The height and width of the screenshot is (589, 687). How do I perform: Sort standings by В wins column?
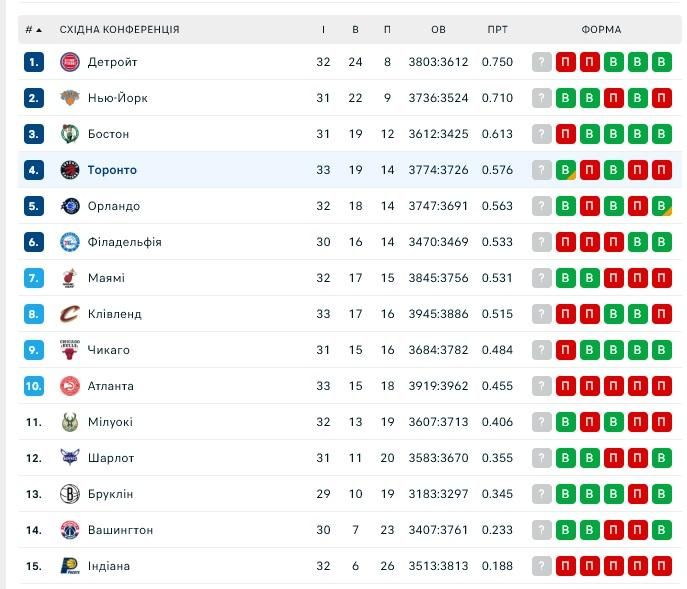pyautogui.click(x=355, y=30)
